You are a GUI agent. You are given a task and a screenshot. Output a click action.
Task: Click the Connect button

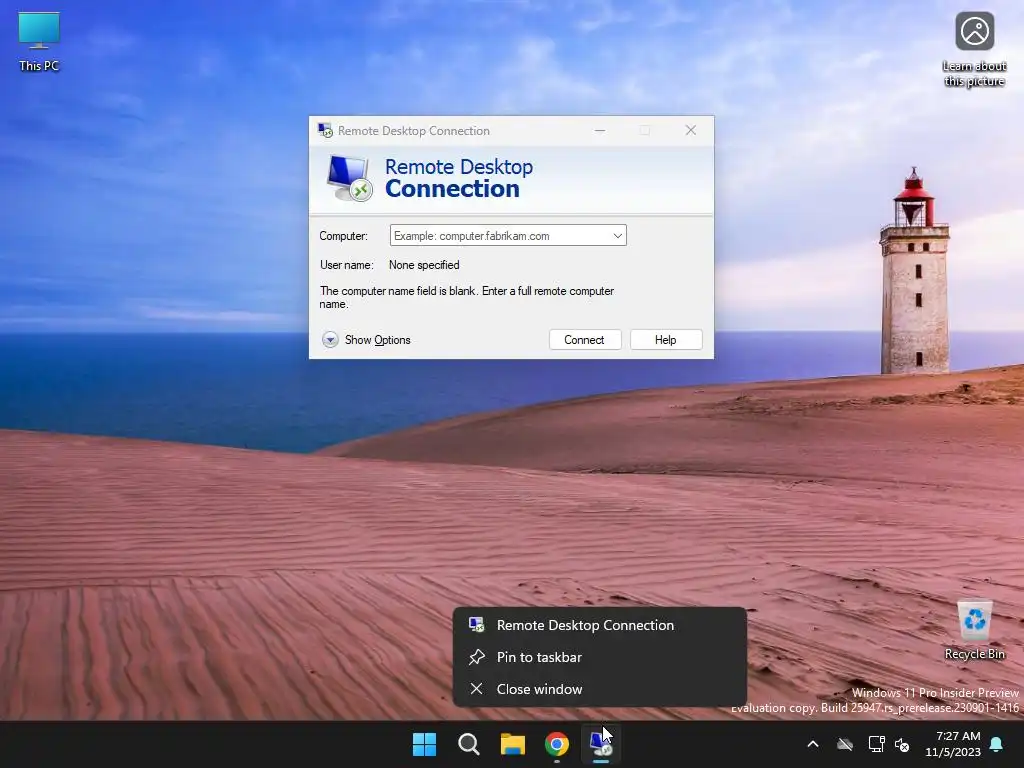(584, 340)
